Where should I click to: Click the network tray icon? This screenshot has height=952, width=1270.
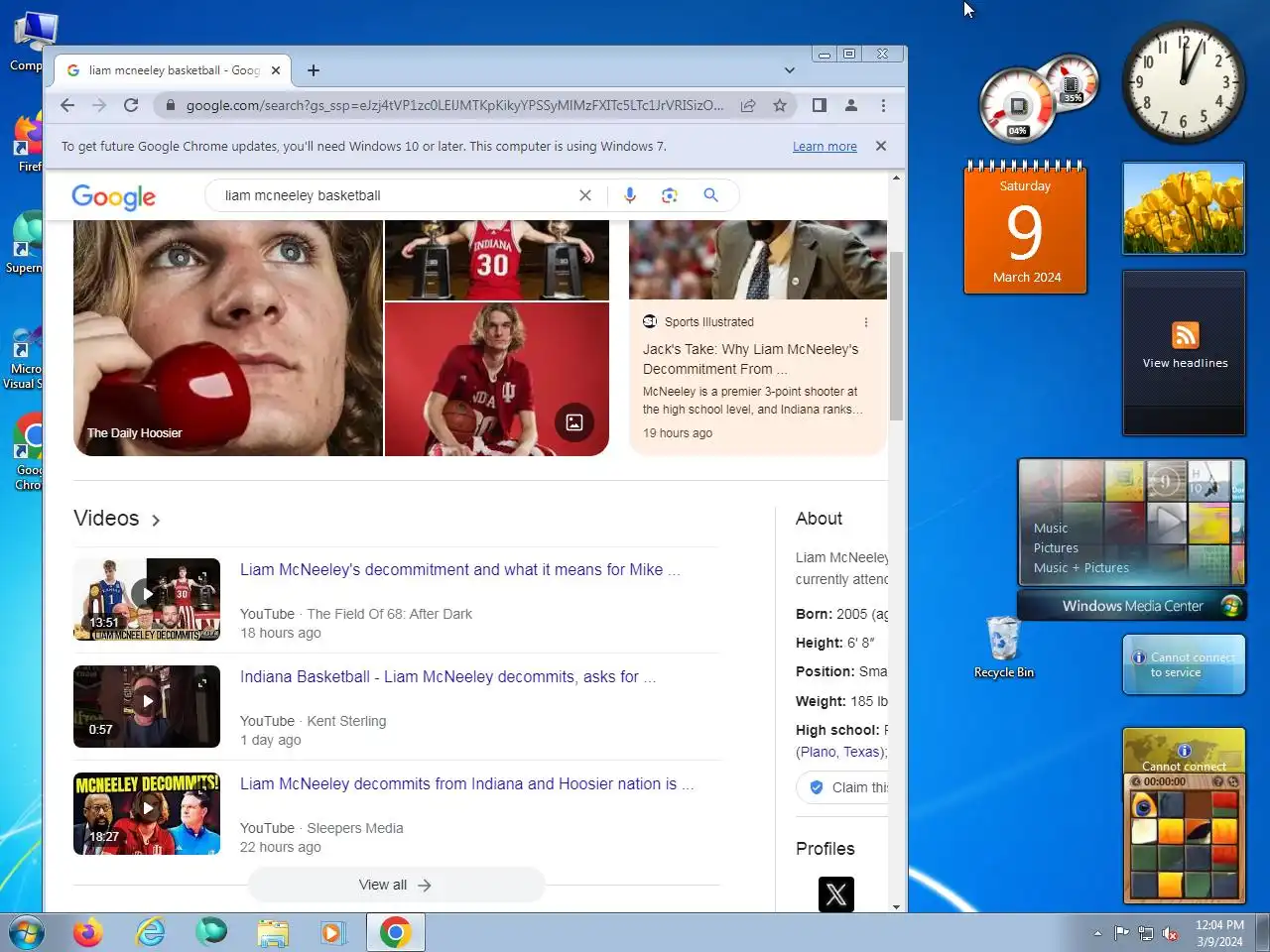pos(1146,933)
